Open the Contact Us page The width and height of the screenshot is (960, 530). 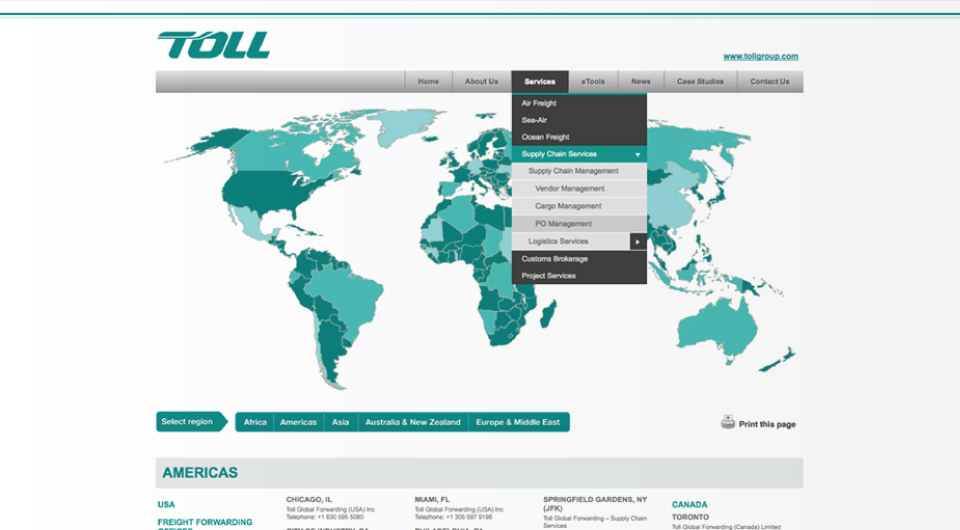(x=770, y=81)
